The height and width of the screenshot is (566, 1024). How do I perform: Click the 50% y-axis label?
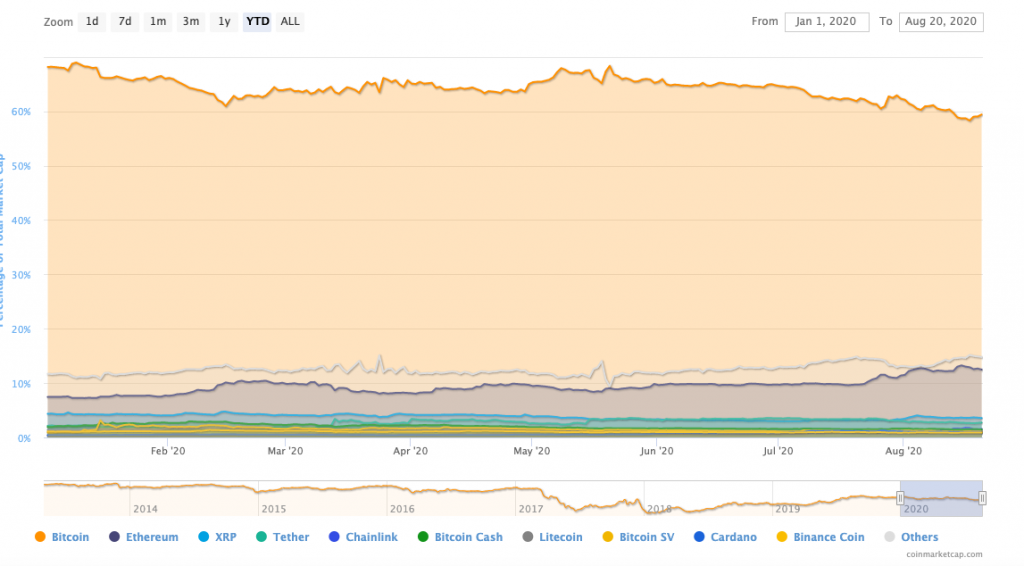21,166
